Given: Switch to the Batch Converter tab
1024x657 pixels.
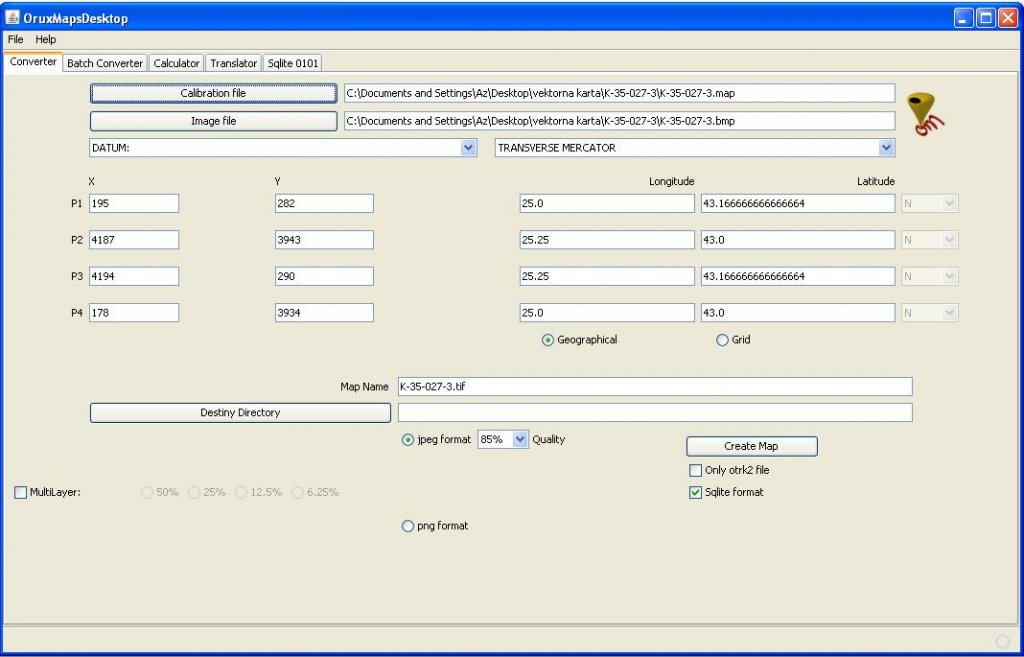Looking at the screenshot, I should point(105,63).
